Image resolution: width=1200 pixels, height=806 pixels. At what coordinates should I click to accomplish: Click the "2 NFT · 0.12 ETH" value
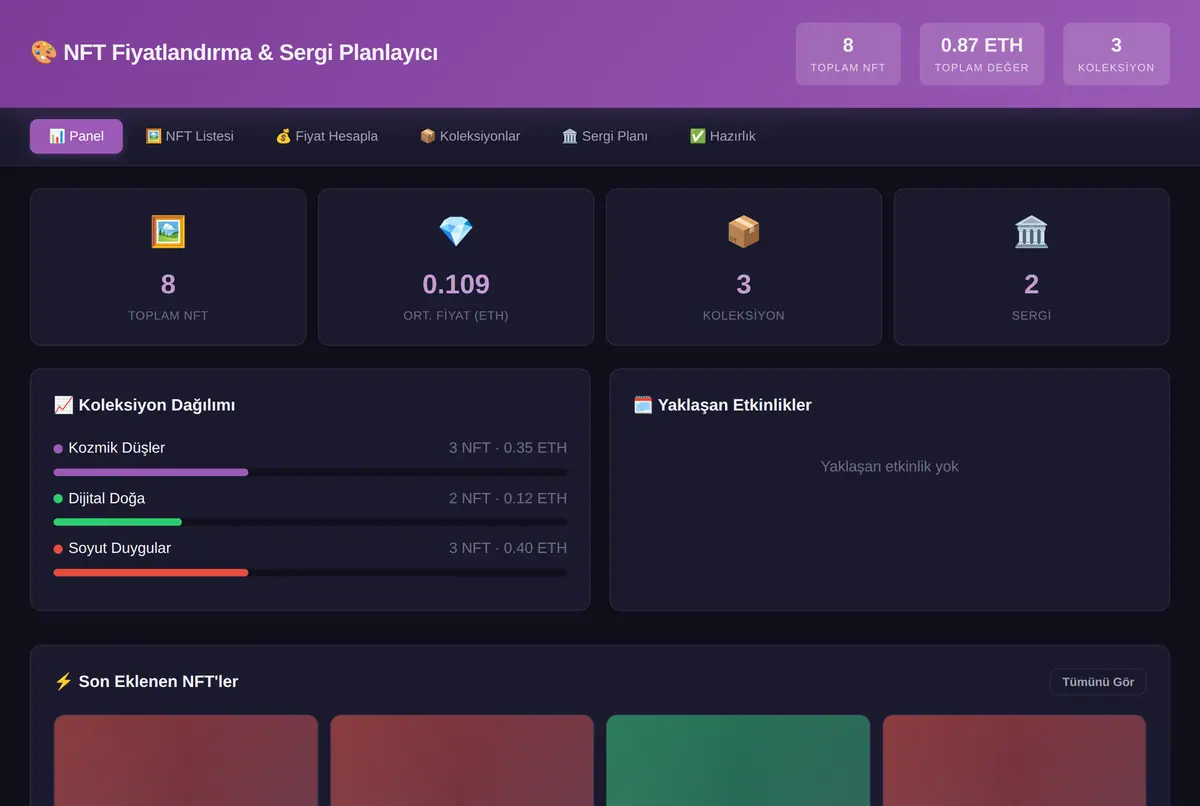(x=508, y=498)
